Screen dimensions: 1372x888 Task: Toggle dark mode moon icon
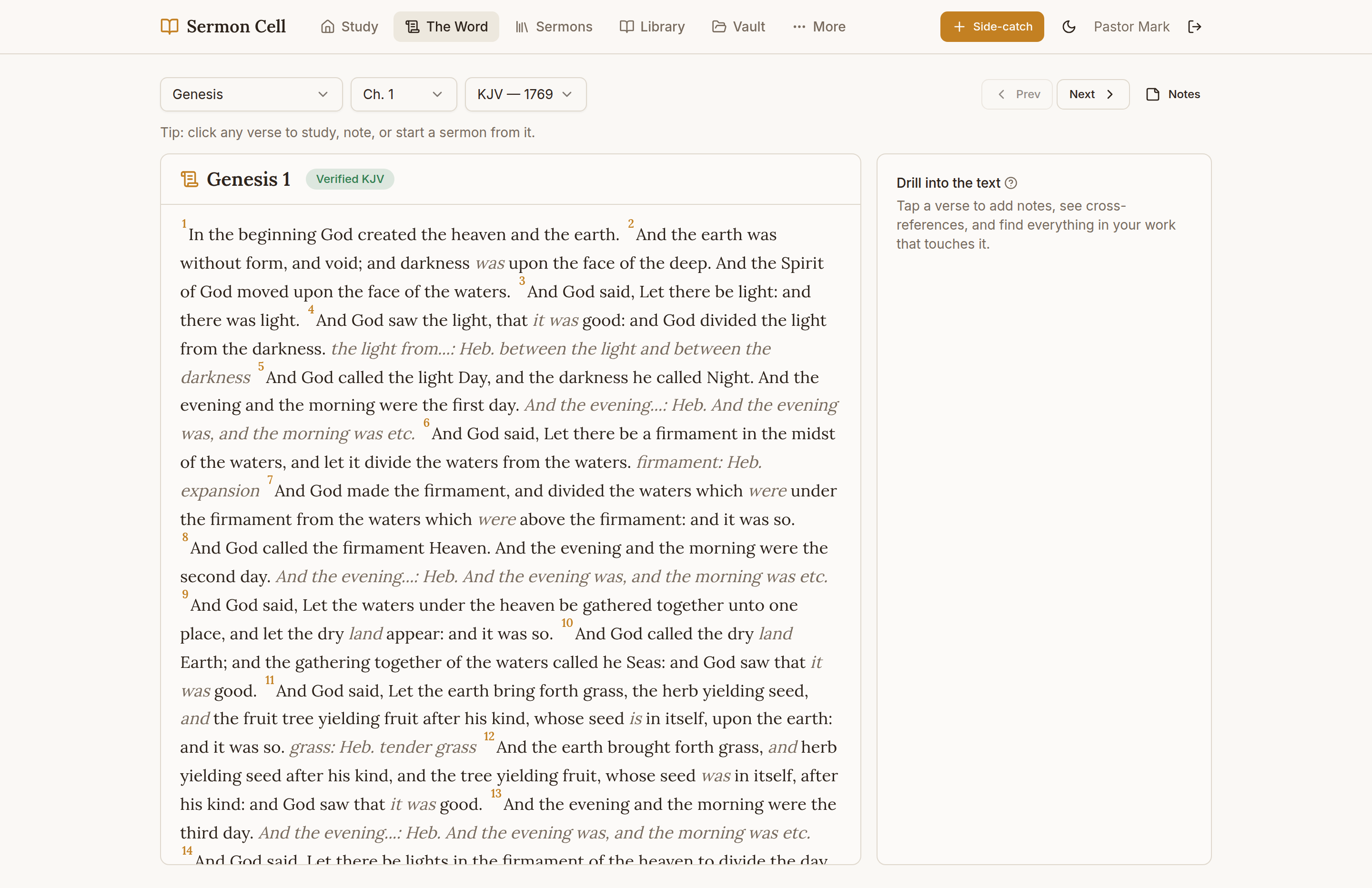[x=1069, y=27]
